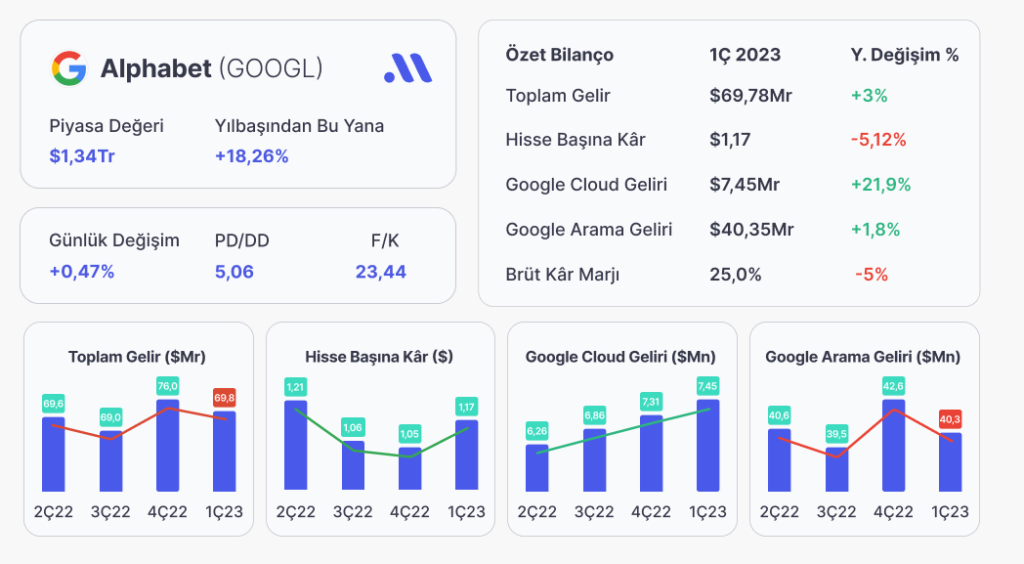
Task: Click the 23,44 F/K value
Action: 381,272
